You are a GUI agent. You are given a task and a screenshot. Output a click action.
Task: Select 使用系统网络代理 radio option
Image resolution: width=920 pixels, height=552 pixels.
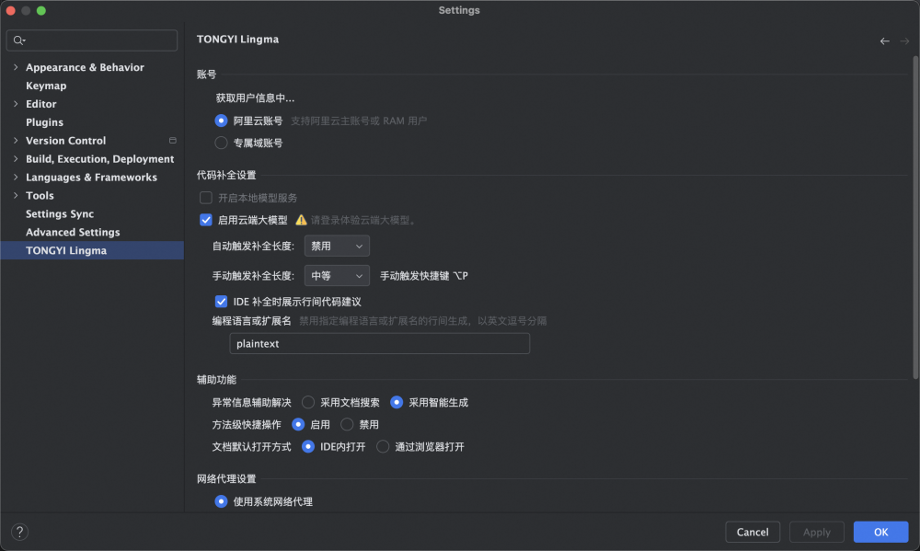tap(221, 502)
